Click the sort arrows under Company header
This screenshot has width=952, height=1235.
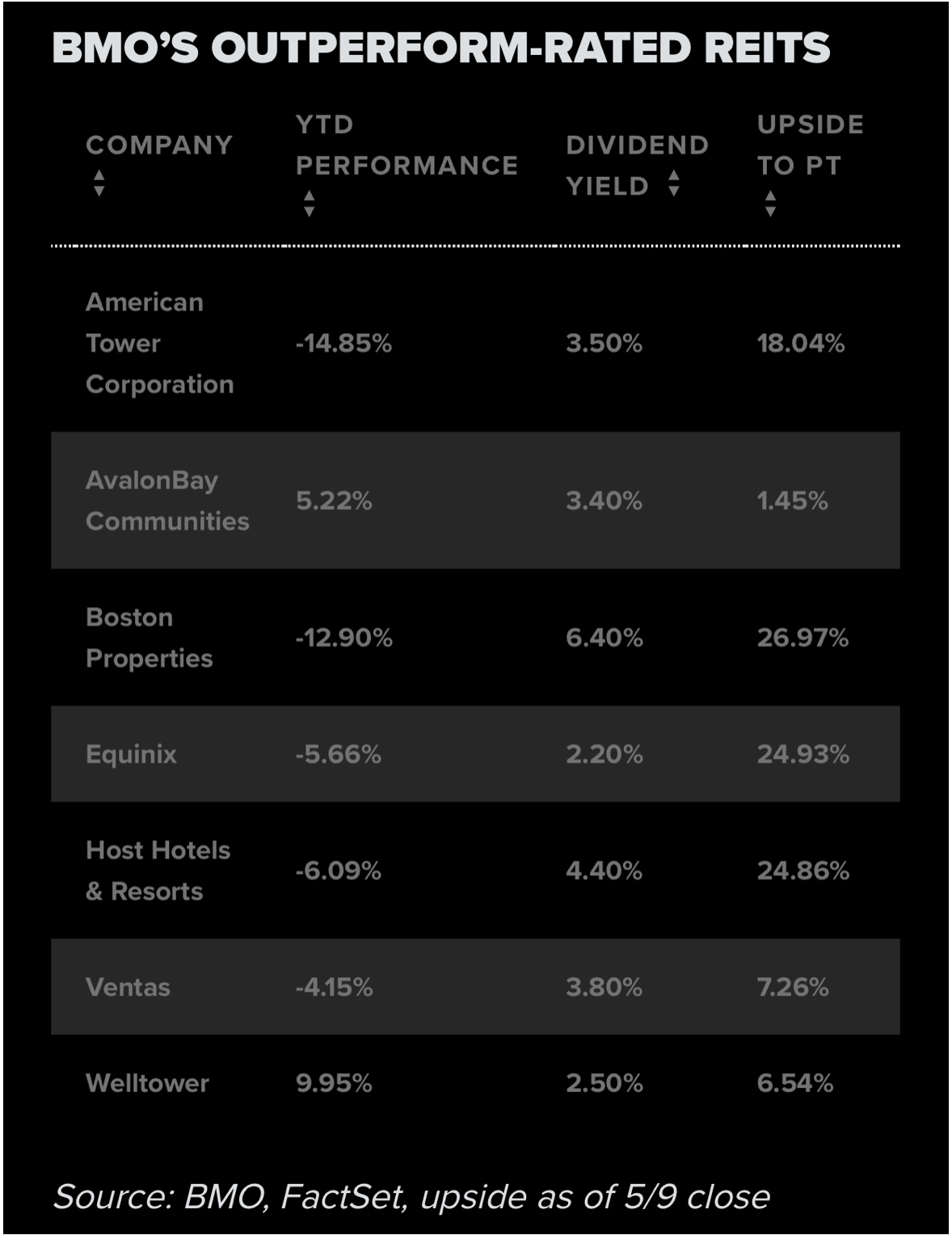point(99,183)
